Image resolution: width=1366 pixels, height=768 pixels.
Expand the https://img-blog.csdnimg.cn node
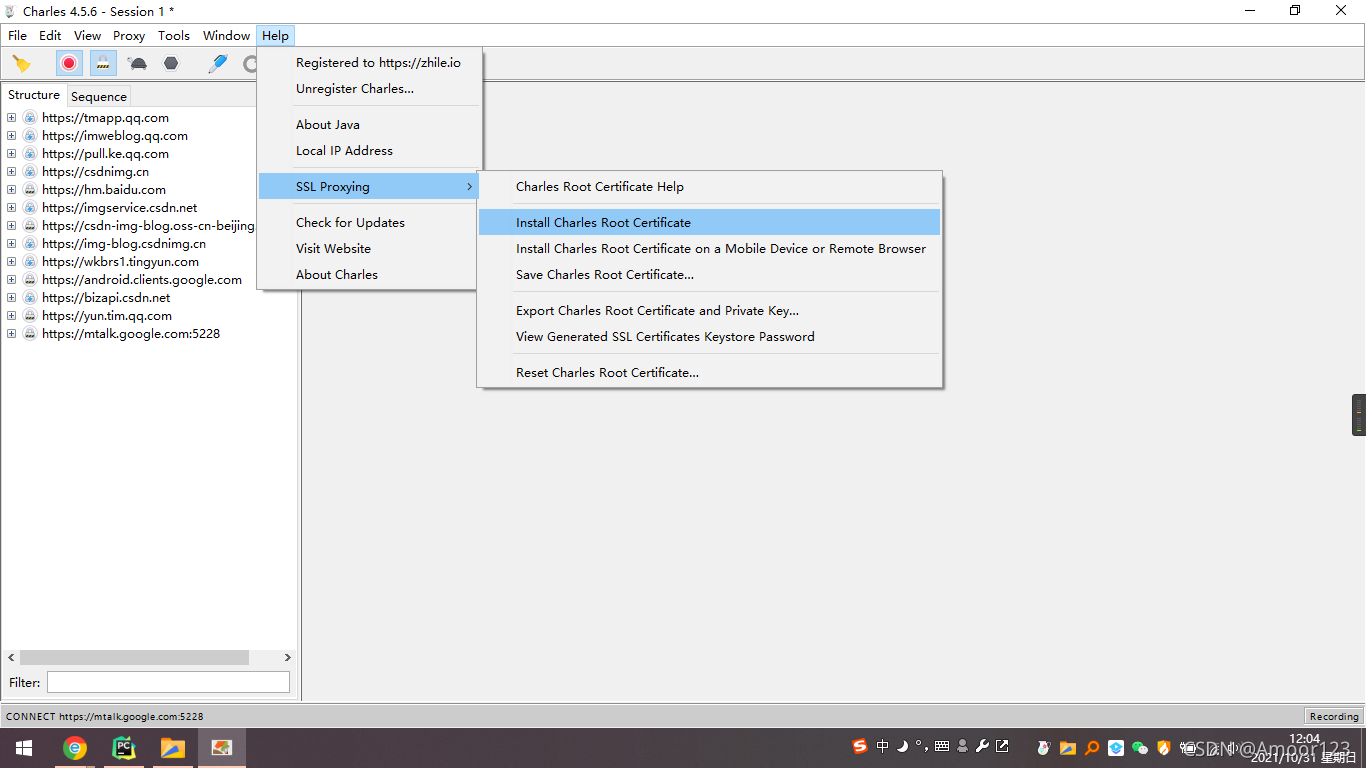[x=11, y=244]
